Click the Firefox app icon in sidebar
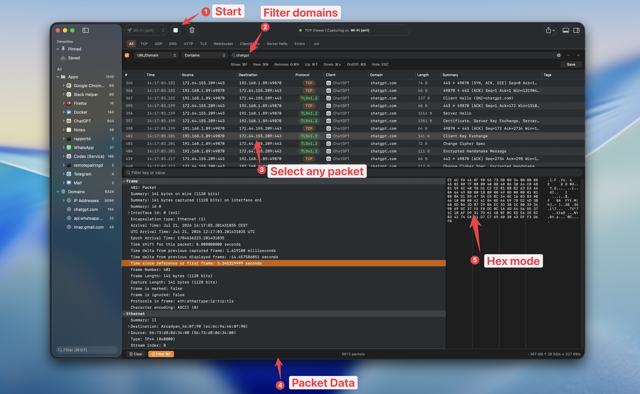Image resolution: width=640 pixels, height=394 pixels. pos(69,103)
